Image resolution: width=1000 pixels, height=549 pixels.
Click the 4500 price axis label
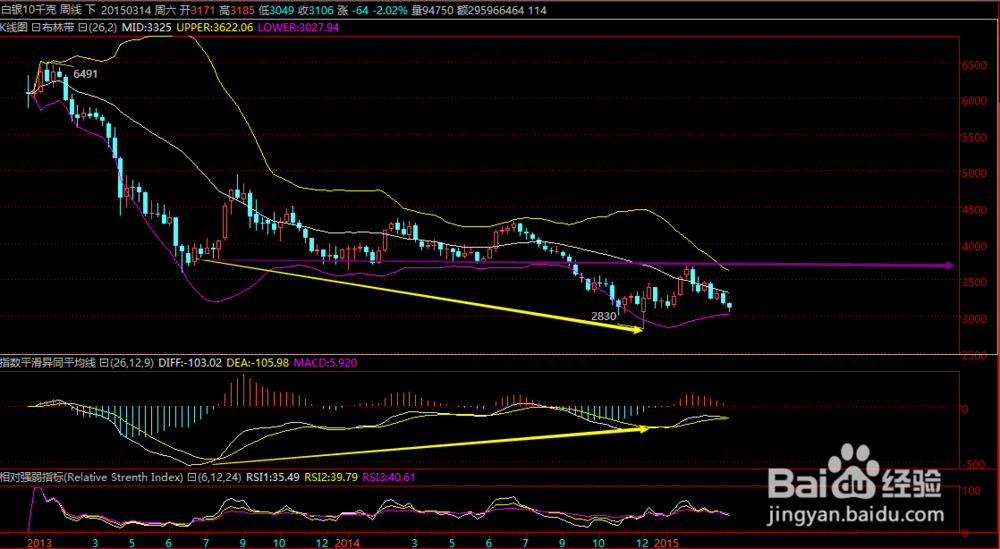975,210
